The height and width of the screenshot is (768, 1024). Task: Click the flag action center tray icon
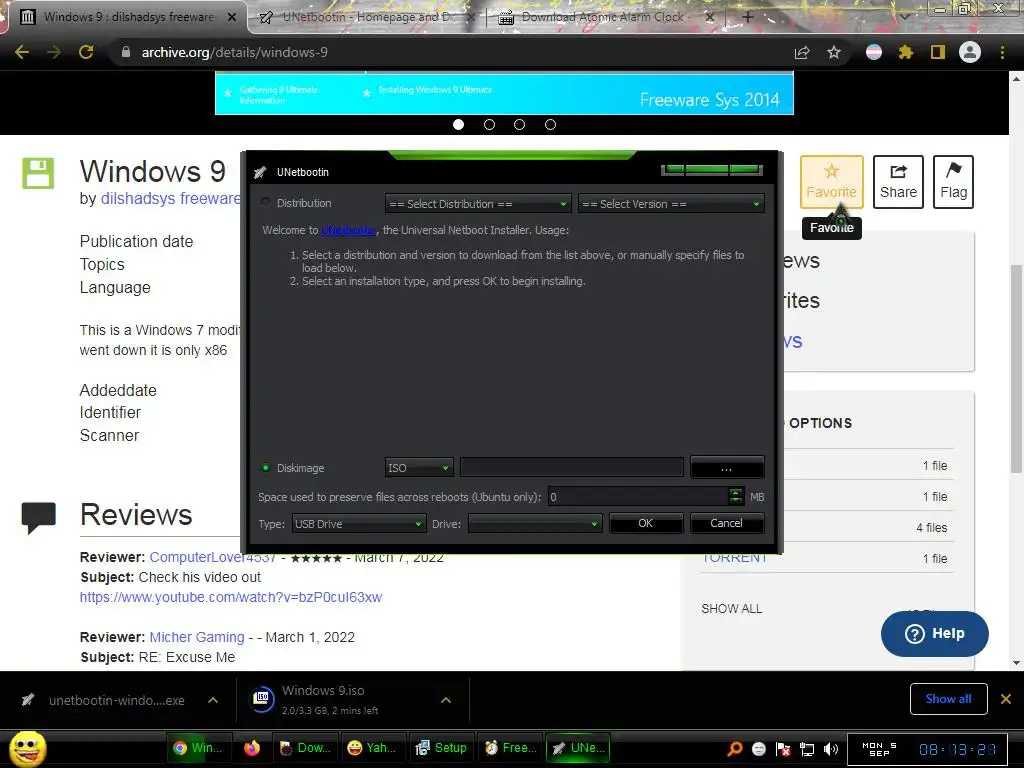coord(783,749)
